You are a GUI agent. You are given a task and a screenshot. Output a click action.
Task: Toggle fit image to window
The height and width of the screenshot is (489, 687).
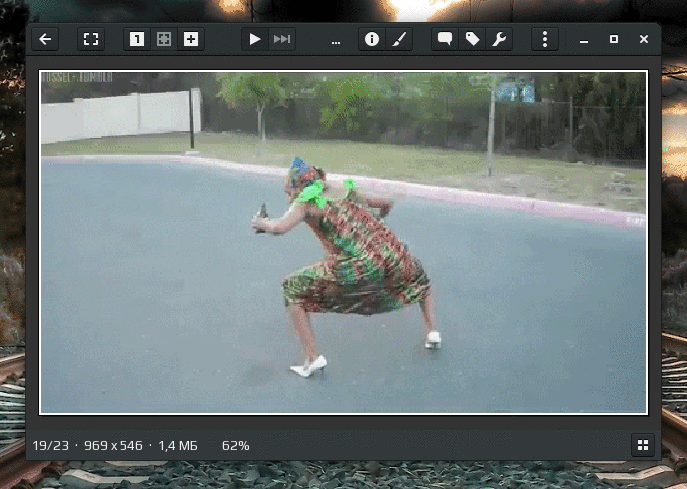click(164, 39)
